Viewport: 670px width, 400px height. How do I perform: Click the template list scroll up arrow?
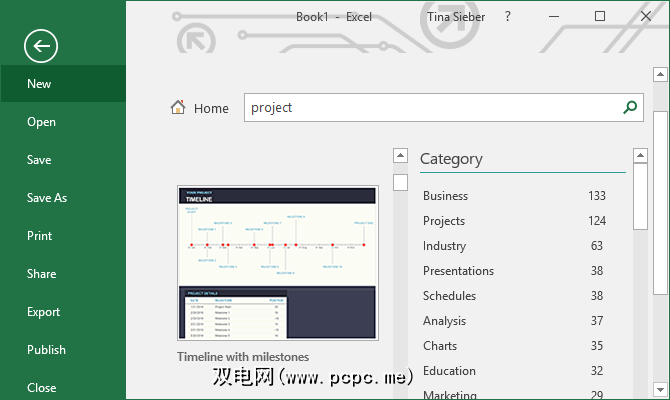coord(400,156)
